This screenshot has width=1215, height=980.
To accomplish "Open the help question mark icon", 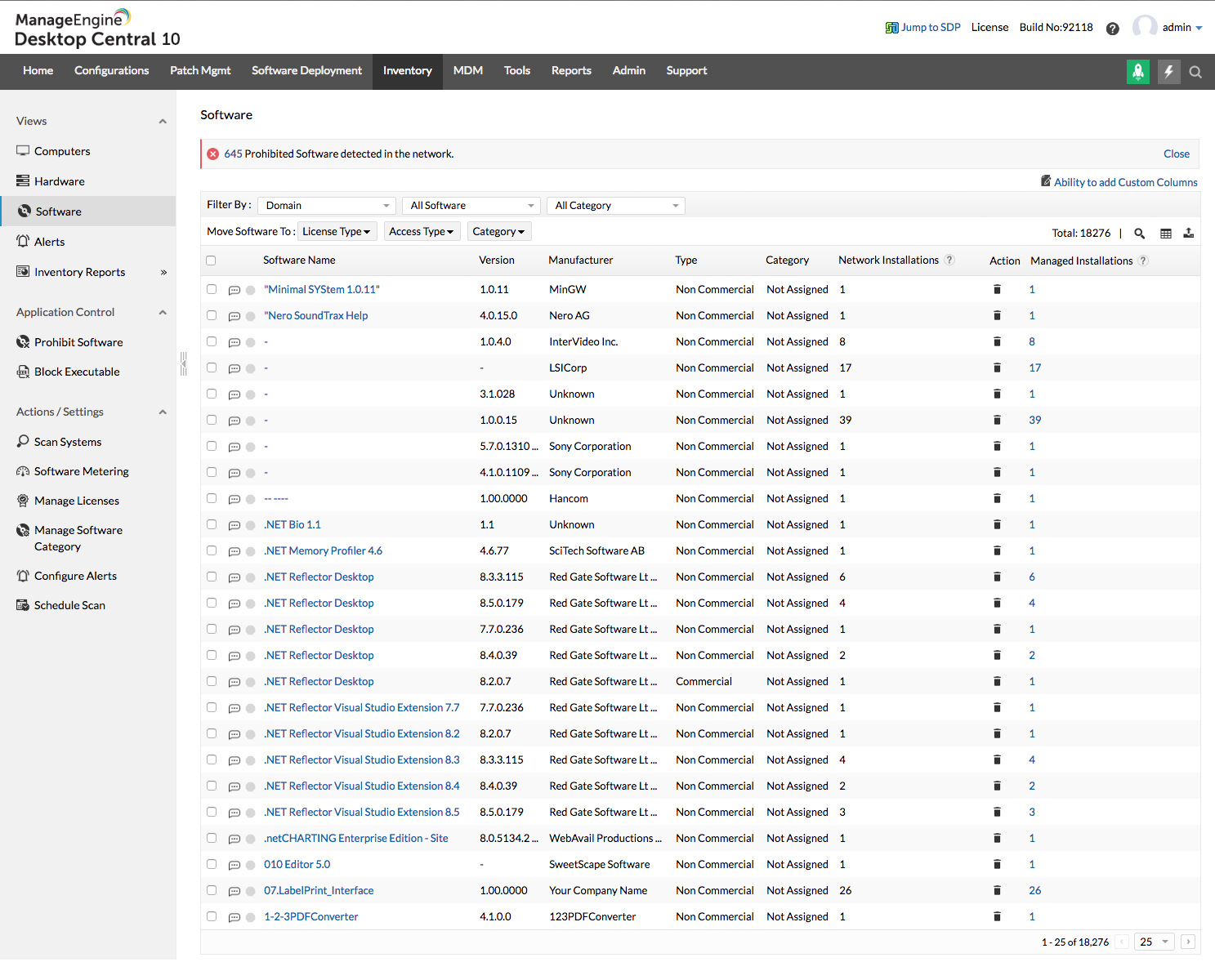I will 1112,29.
